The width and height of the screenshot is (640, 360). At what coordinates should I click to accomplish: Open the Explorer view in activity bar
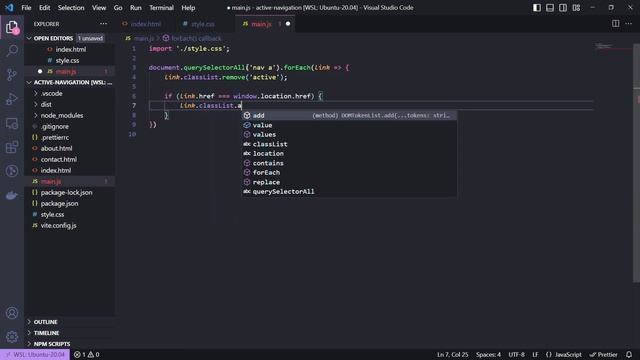coord(12,27)
